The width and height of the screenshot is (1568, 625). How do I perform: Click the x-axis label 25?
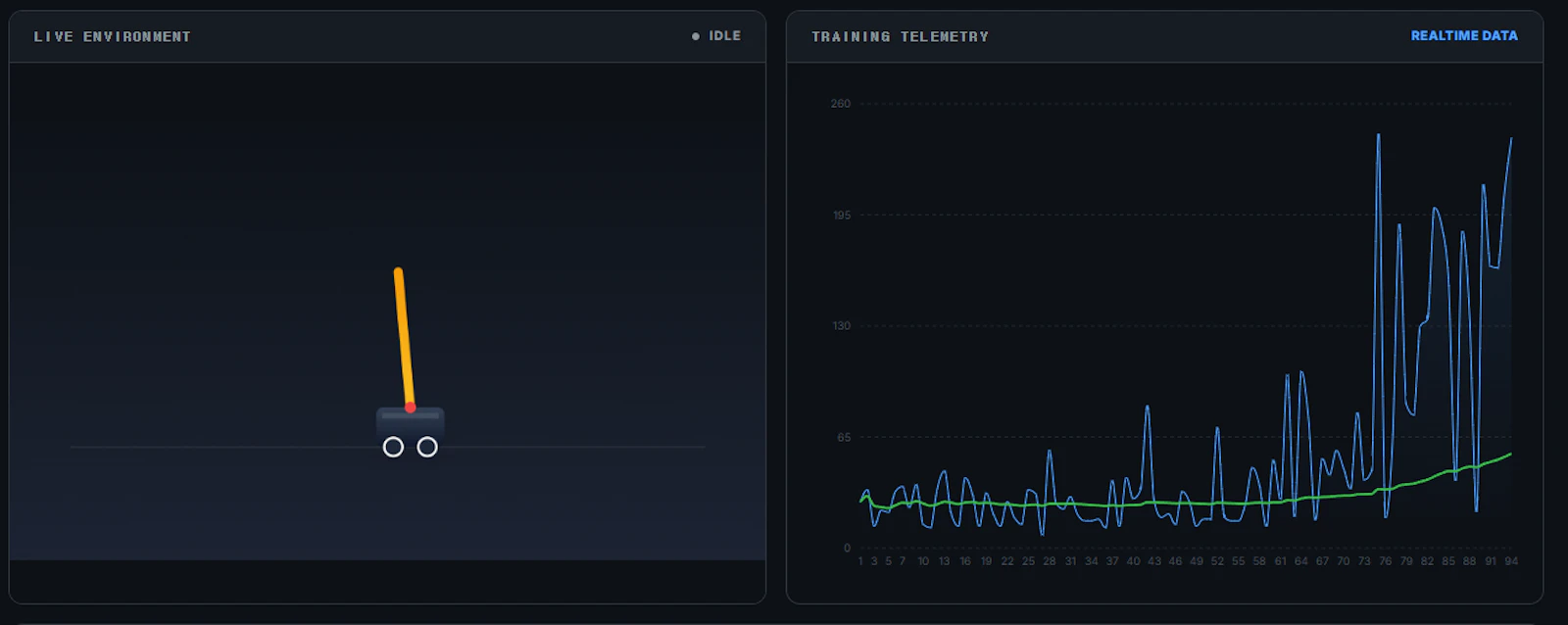(1028, 561)
